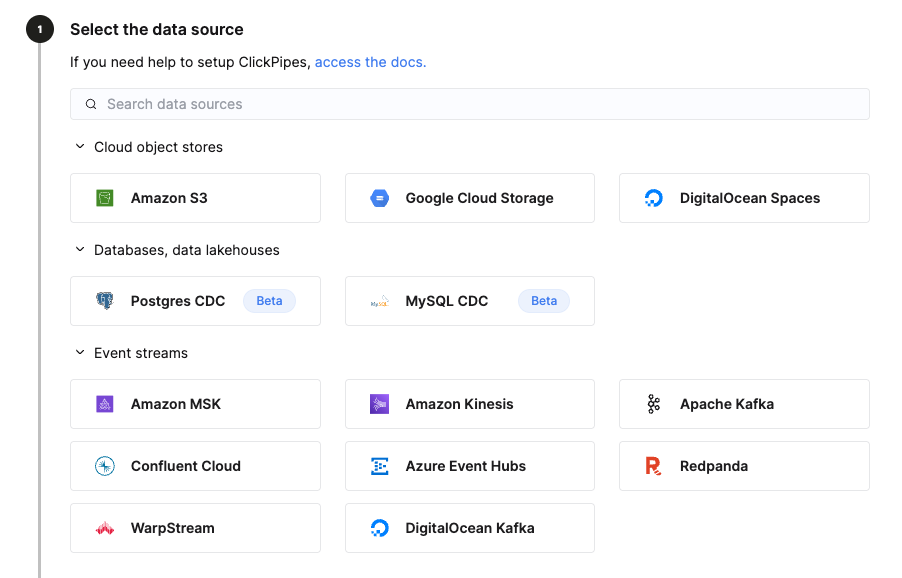Viewport: 902px width, 578px height.
Task: Click the DigitalOcean Spaces icon
Action: (653, 198)
